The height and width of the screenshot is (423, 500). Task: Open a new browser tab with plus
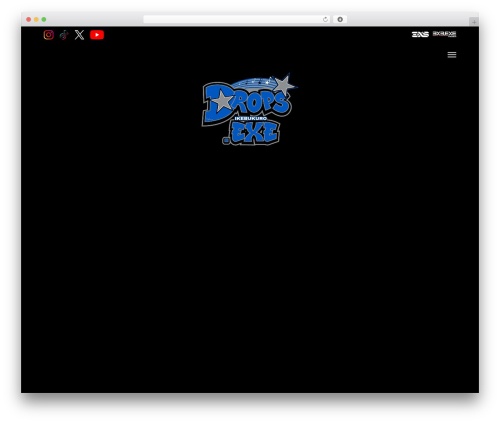point(474,22)
